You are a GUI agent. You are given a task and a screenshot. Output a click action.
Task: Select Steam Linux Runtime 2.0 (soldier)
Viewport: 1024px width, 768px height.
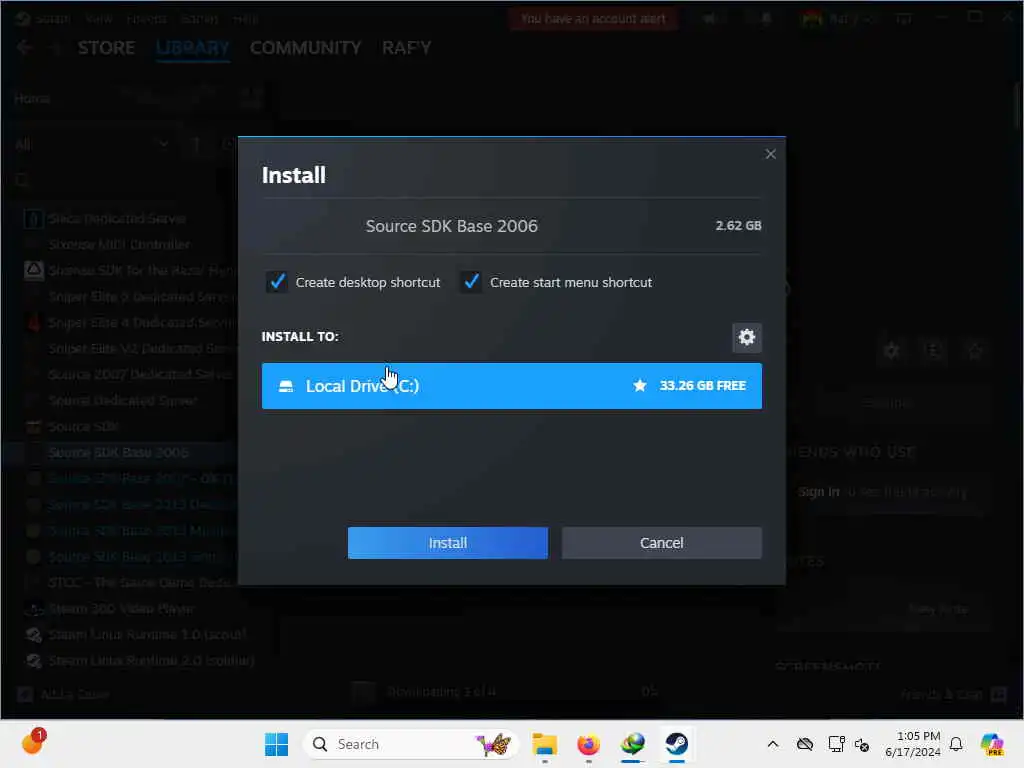tap(152, 661)
